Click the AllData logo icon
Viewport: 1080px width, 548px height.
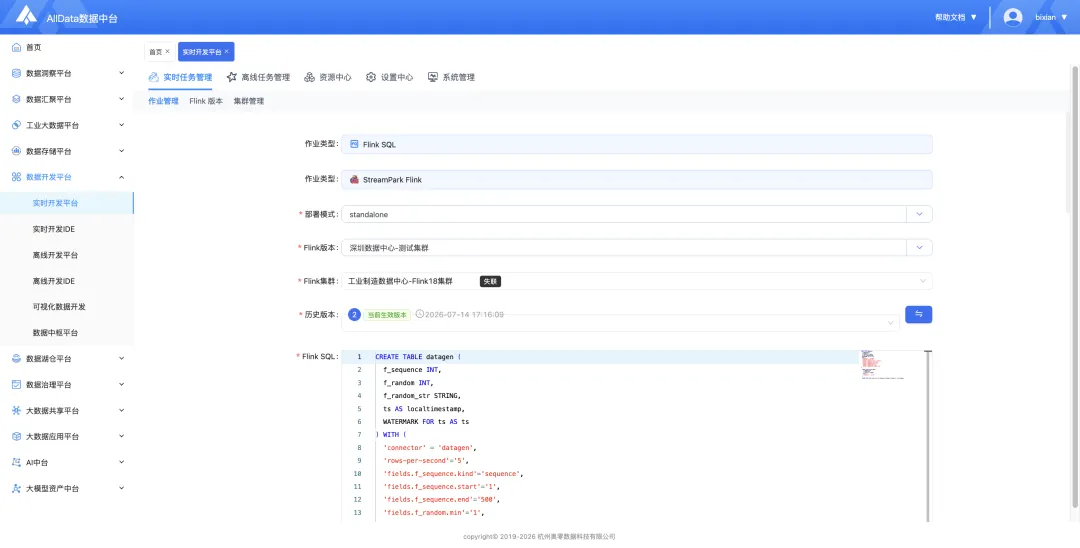[26, 16]
